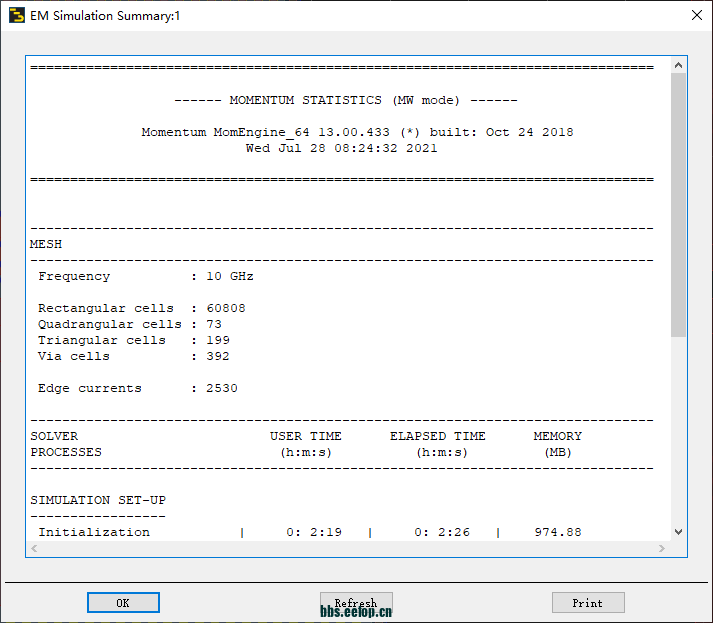Click the date 'Wed Jul 28 08:24:32 2021'
Screen dimensions: 713x623
[341, 148]
